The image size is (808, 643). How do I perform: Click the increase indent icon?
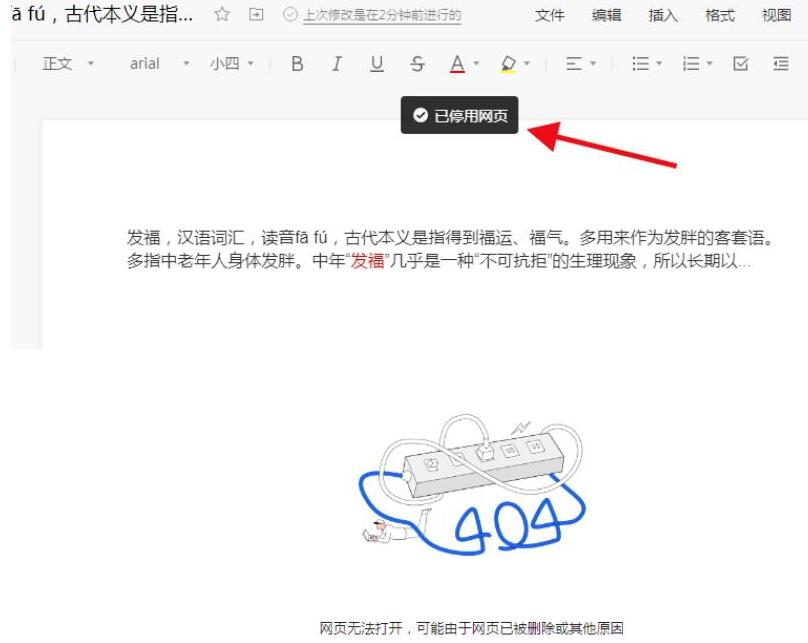coord(781,63)
